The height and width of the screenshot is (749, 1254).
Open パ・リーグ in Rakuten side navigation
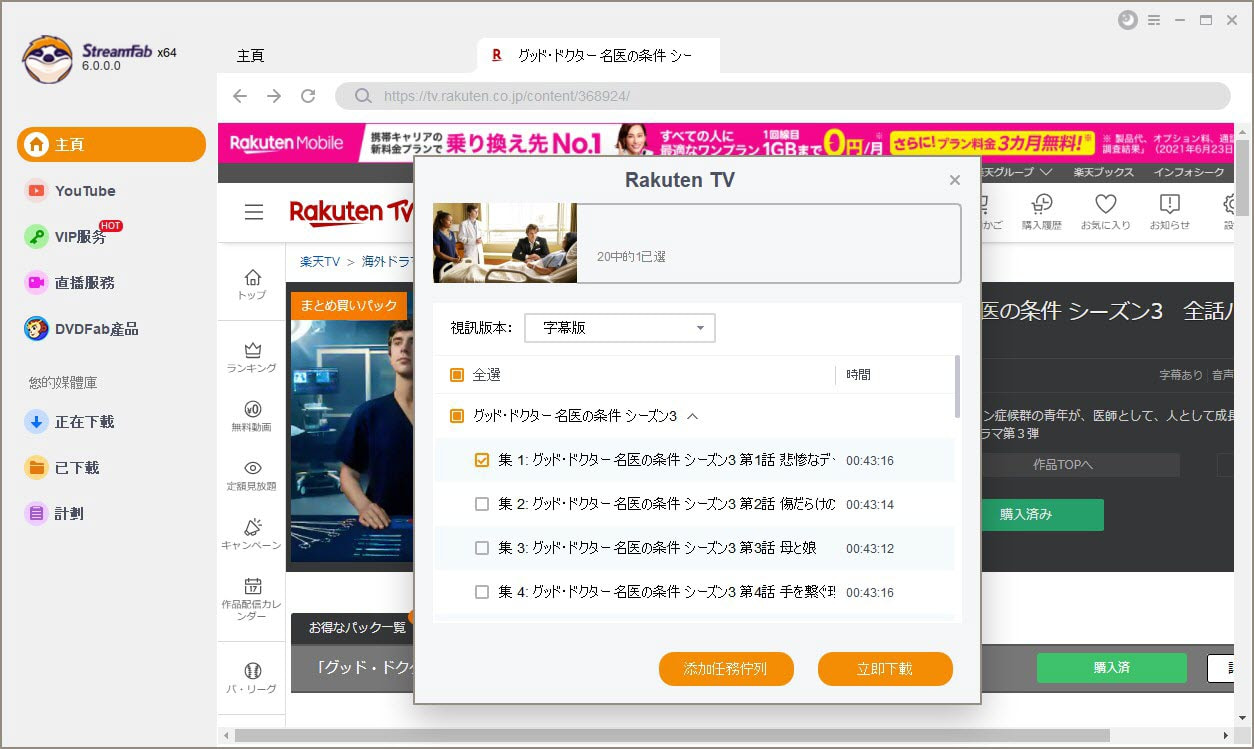252,678
